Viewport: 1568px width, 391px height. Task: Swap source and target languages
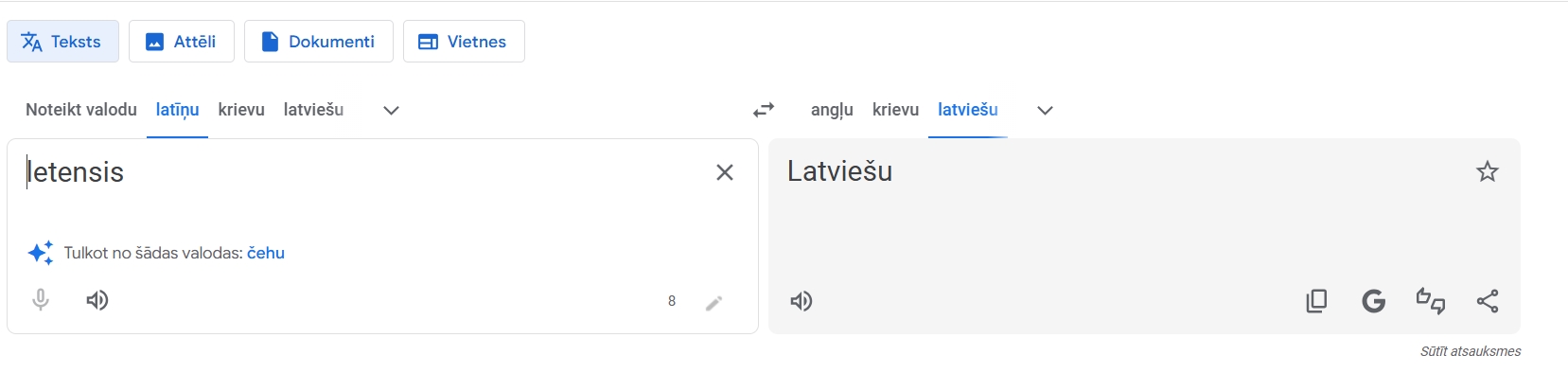click(x=764, y=110)
